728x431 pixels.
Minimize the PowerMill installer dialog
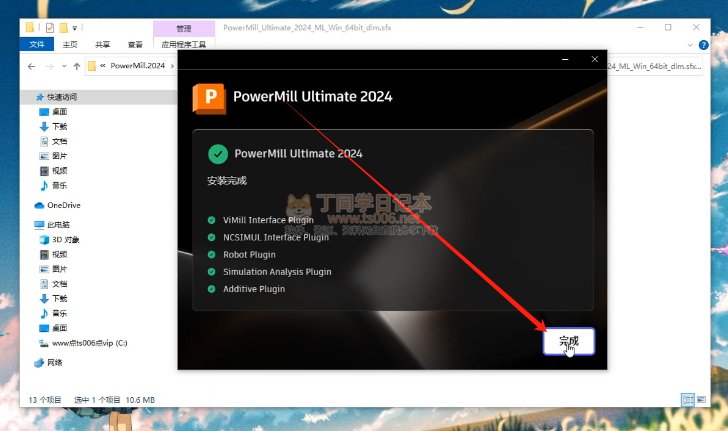point(565,59)
